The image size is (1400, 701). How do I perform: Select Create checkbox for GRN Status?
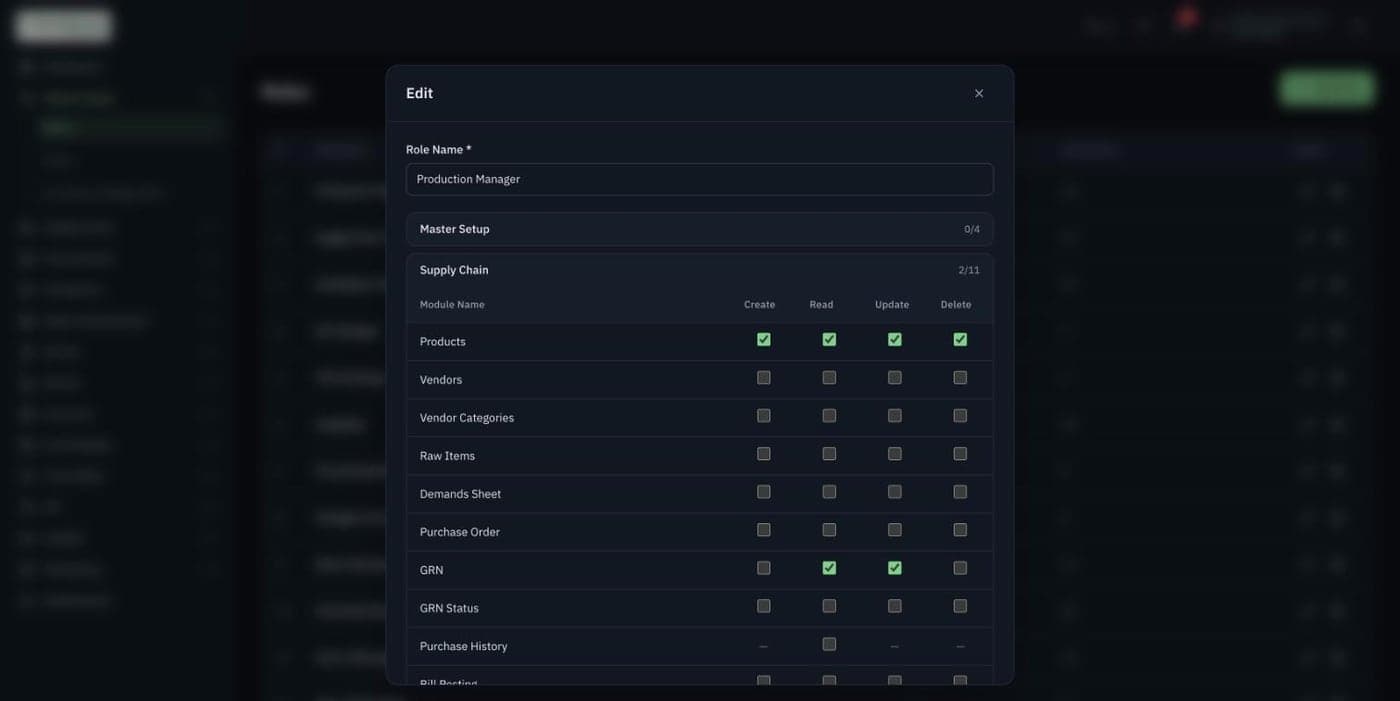point(764,606)
